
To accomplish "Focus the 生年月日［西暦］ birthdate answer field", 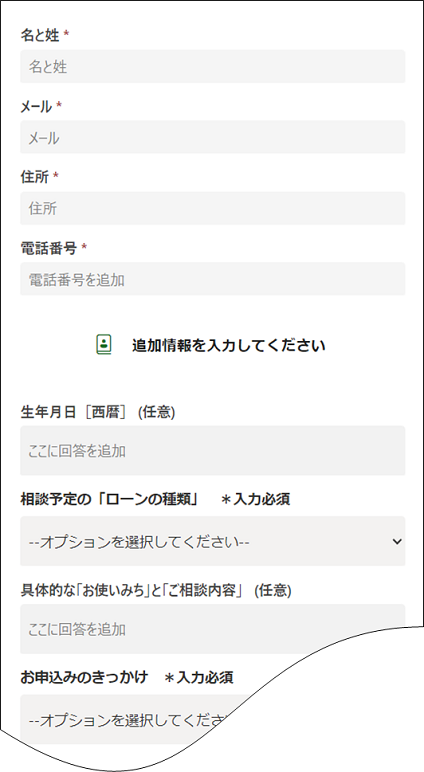I will click(x=213, y=450).
